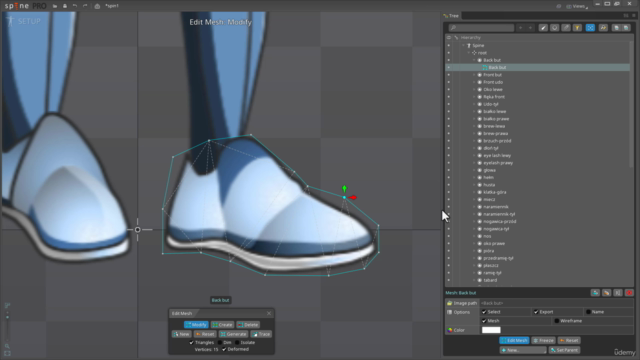640x360 pixels.
Task: Save project using the disk icon
Action: [x=64, y=6]
